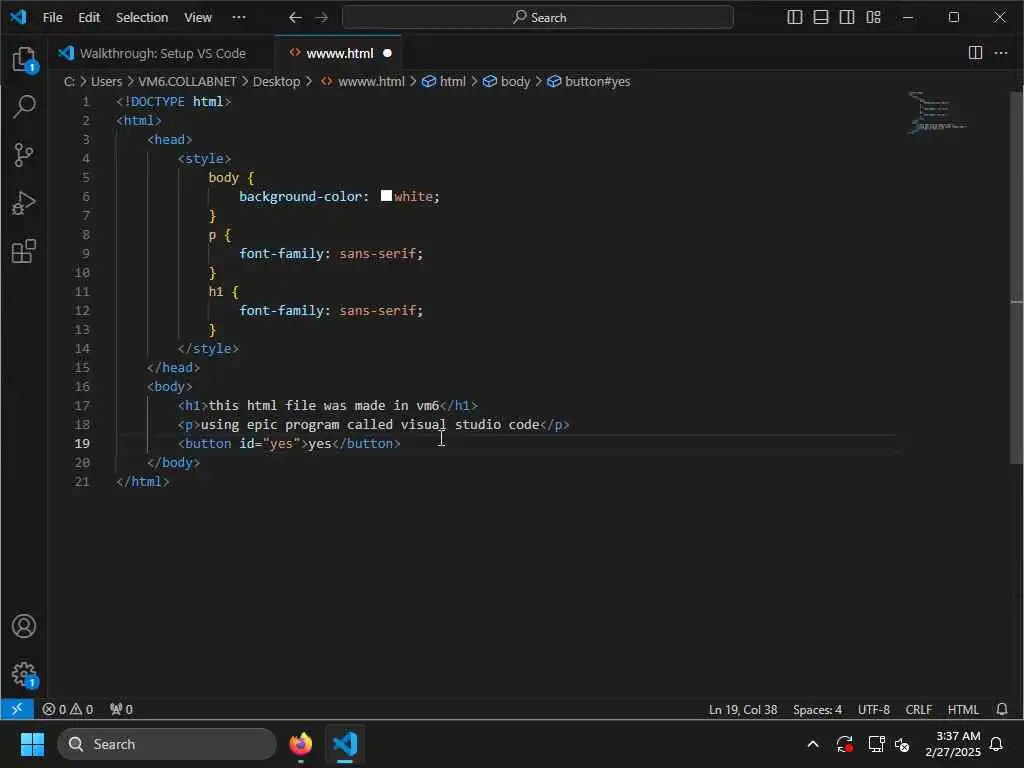The image size is (1024, 768).
Task: Open the Edit menu
Action: [x=89, y=18]
